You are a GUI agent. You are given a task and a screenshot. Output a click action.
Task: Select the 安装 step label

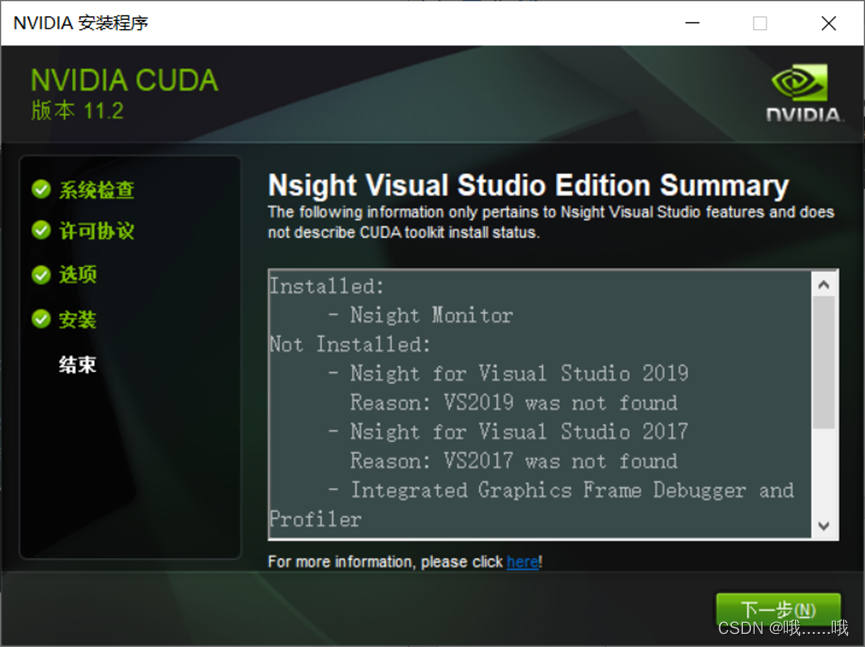click(78, 319)
